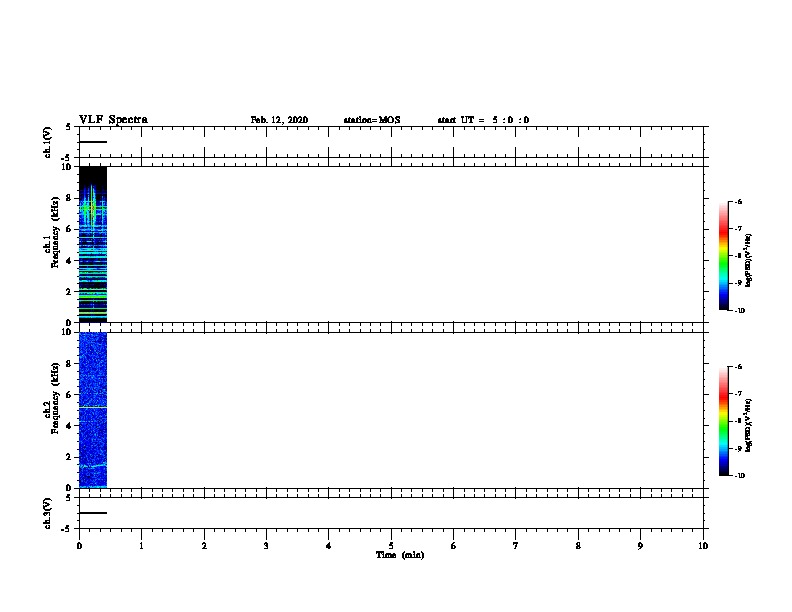Image resolution: width=792 pixels, height=612 pixels.
Task: Click the ch.1 "Frequency (kHz)" axis label
Action: click(55, 232)
